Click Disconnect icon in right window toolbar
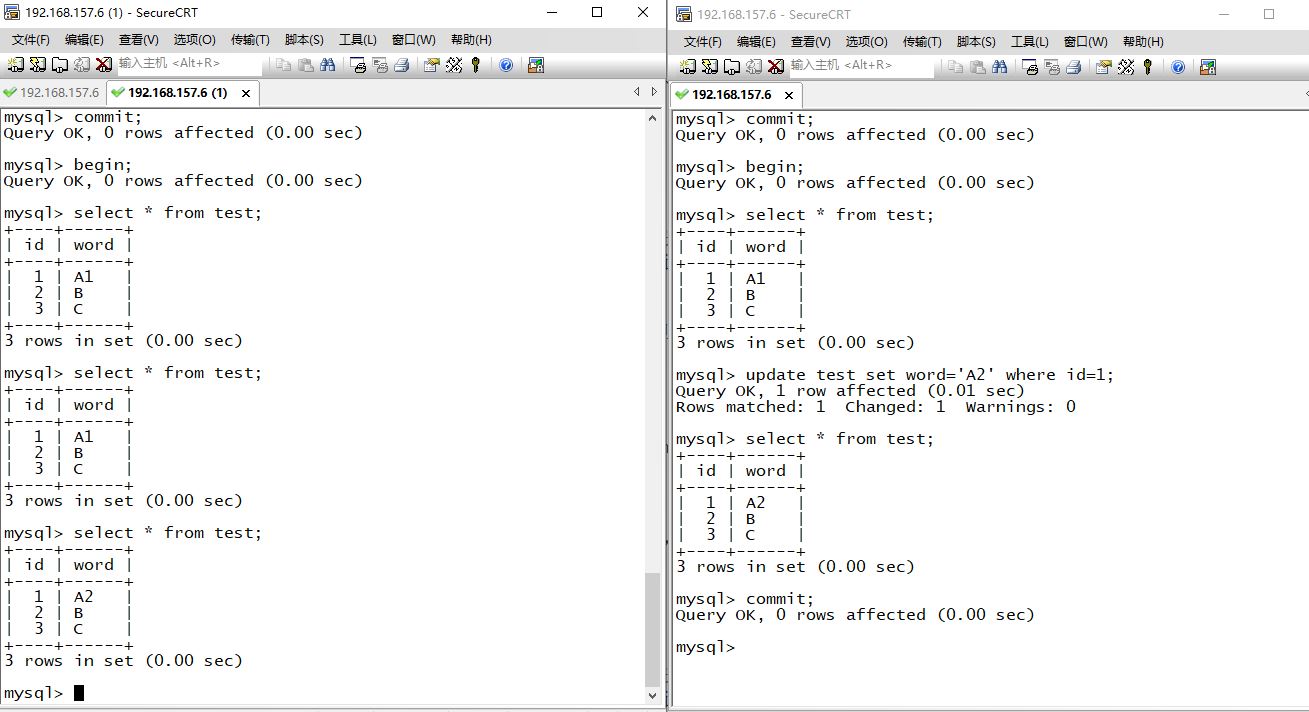 (775, 66)
